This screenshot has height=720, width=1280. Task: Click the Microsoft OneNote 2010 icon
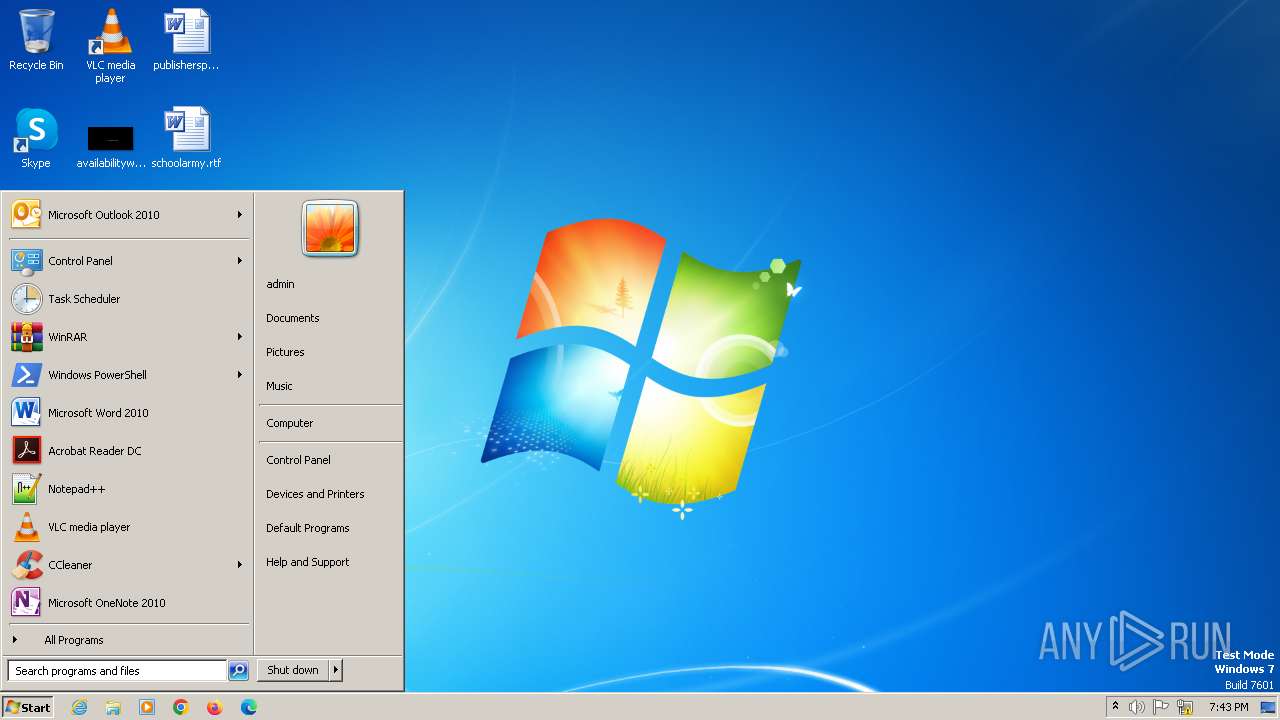click(x=27, y=603)
